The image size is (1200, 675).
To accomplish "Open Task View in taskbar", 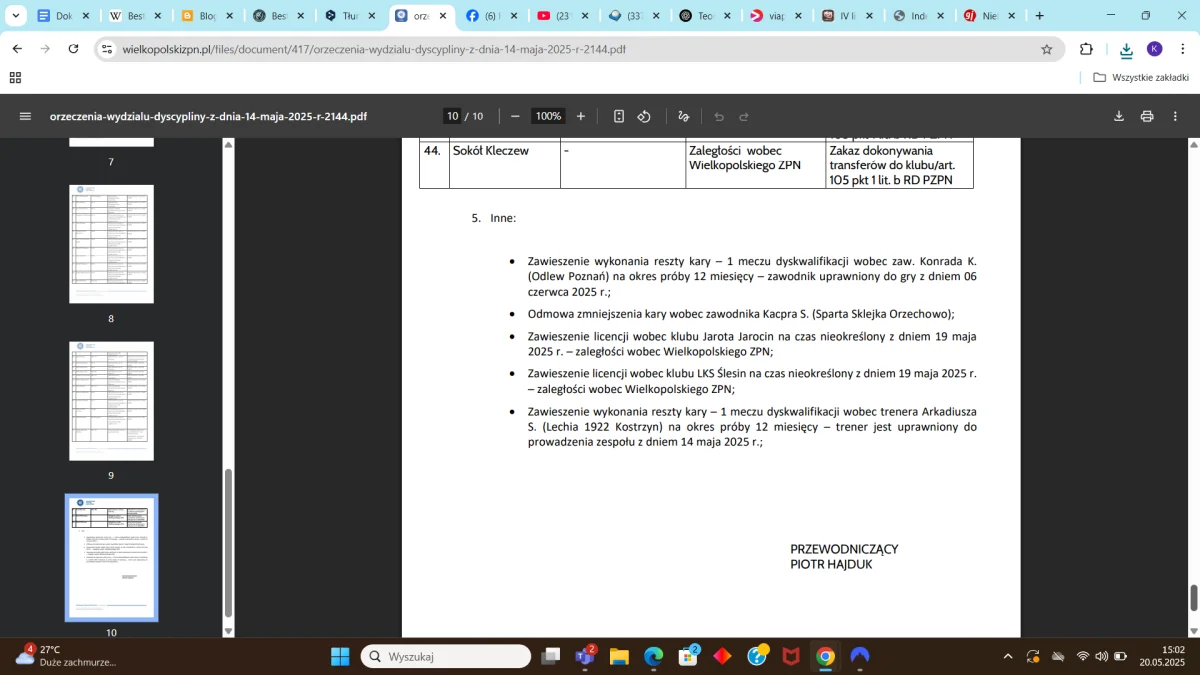I will click(x=550, y=656).
